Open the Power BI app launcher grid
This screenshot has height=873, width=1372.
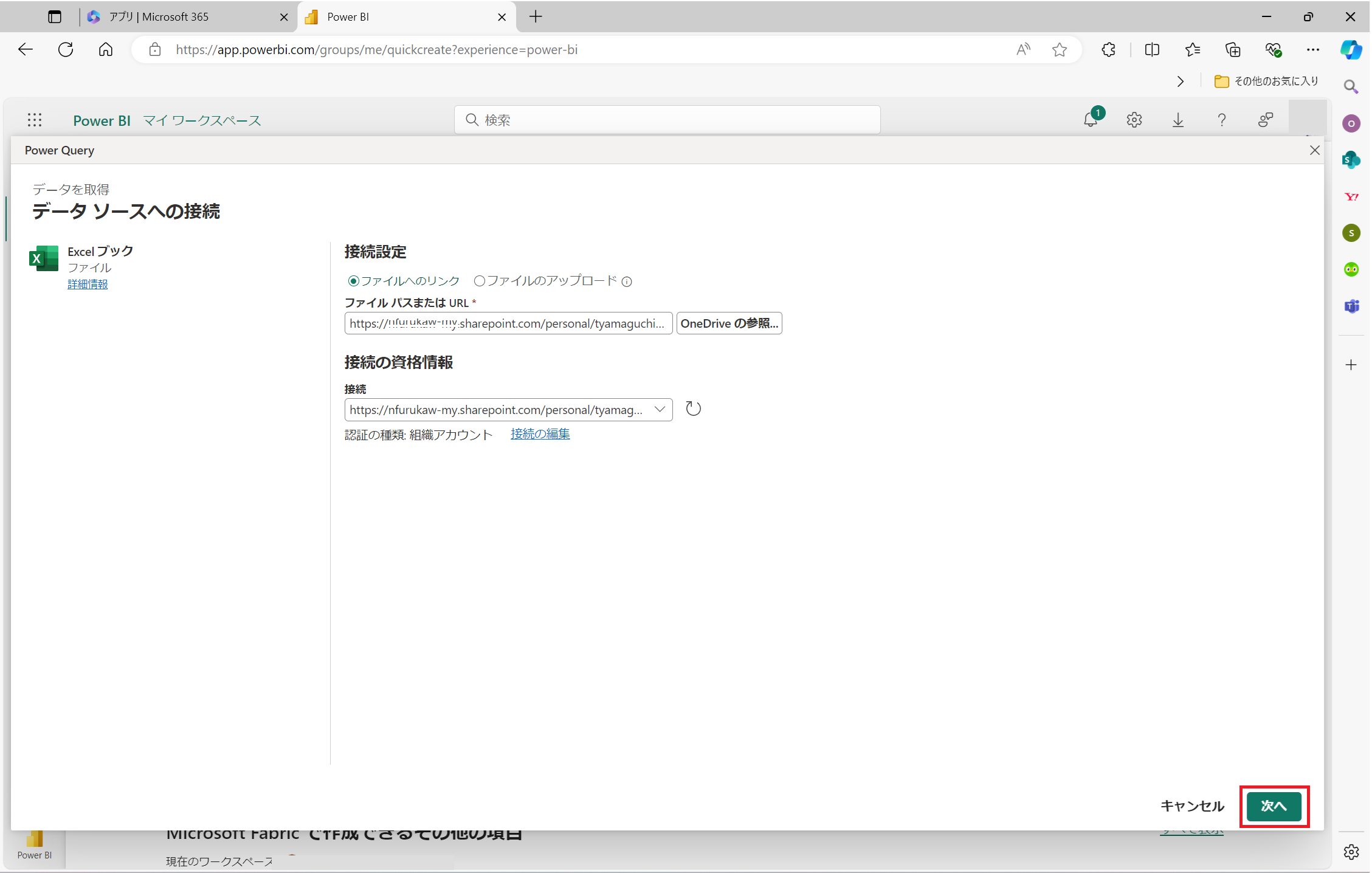[35, 120]
